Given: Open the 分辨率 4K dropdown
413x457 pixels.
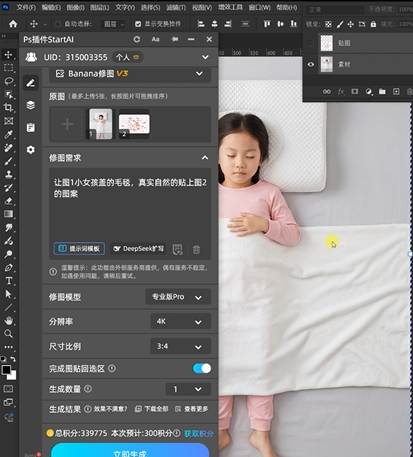Looking at the screenshot, I should coord(180,321).
